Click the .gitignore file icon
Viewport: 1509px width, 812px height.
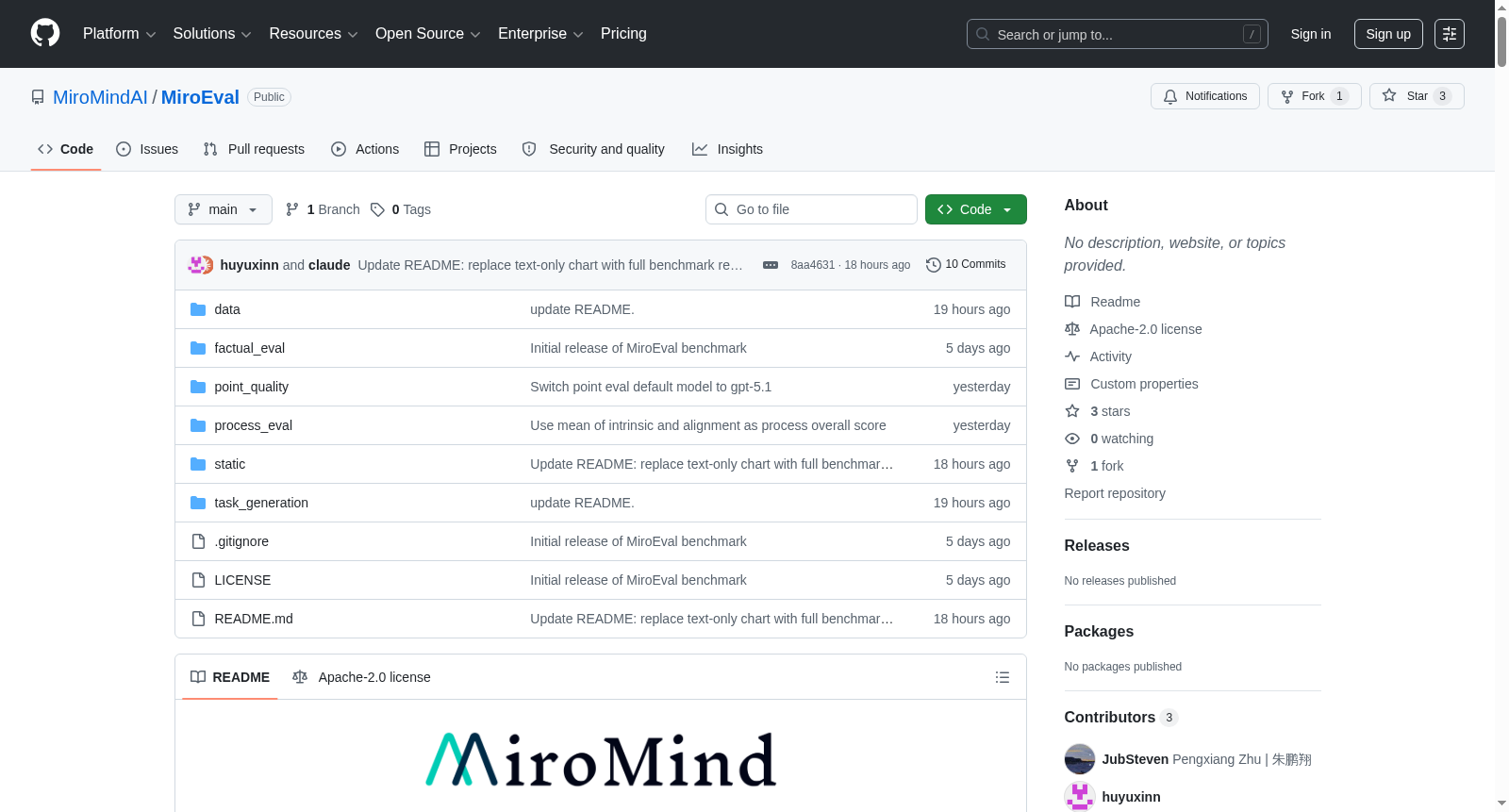pyautogui.click(x=198, y=541)
